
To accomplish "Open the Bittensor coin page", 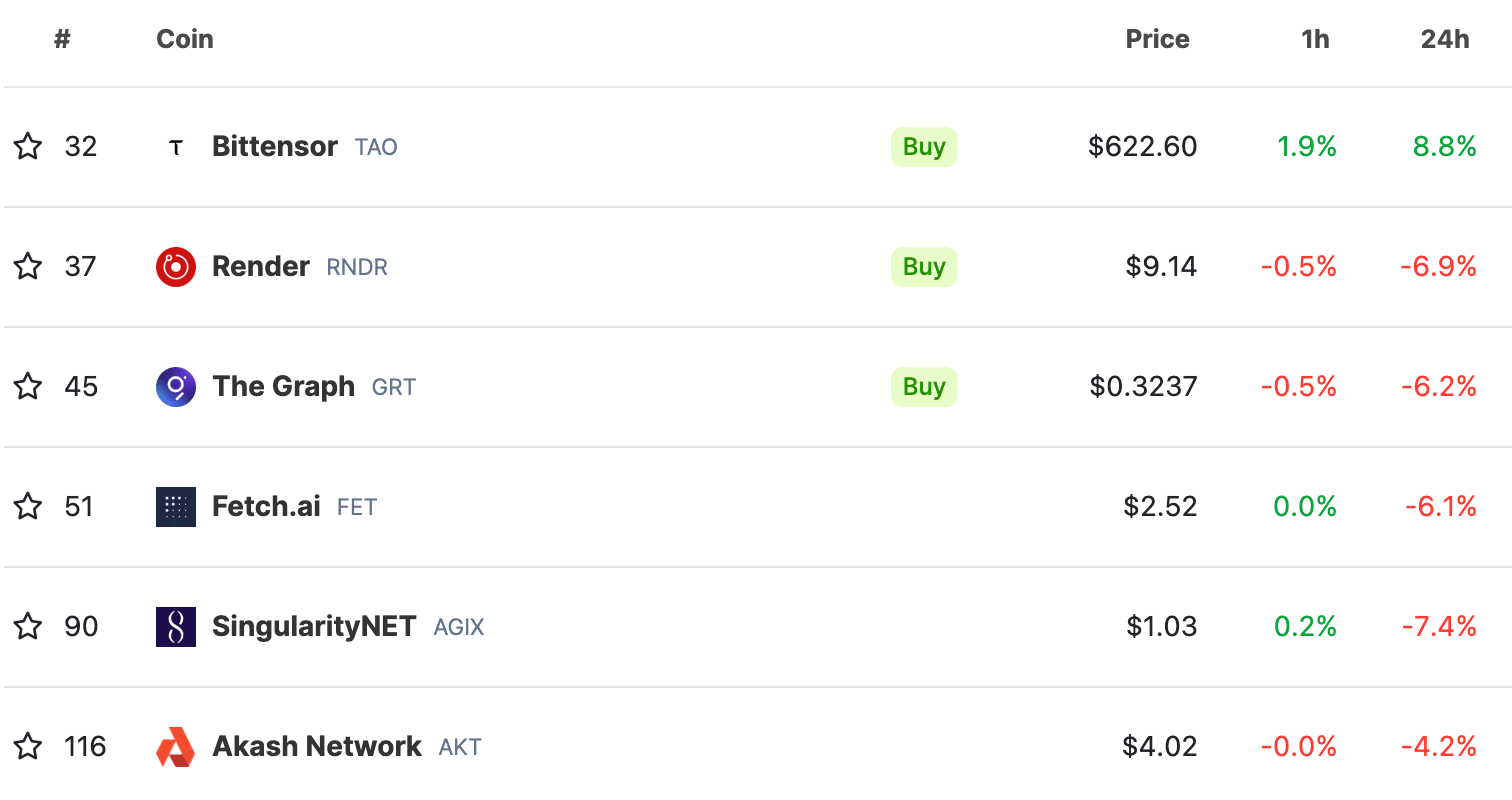I will (x=274, y=146).
